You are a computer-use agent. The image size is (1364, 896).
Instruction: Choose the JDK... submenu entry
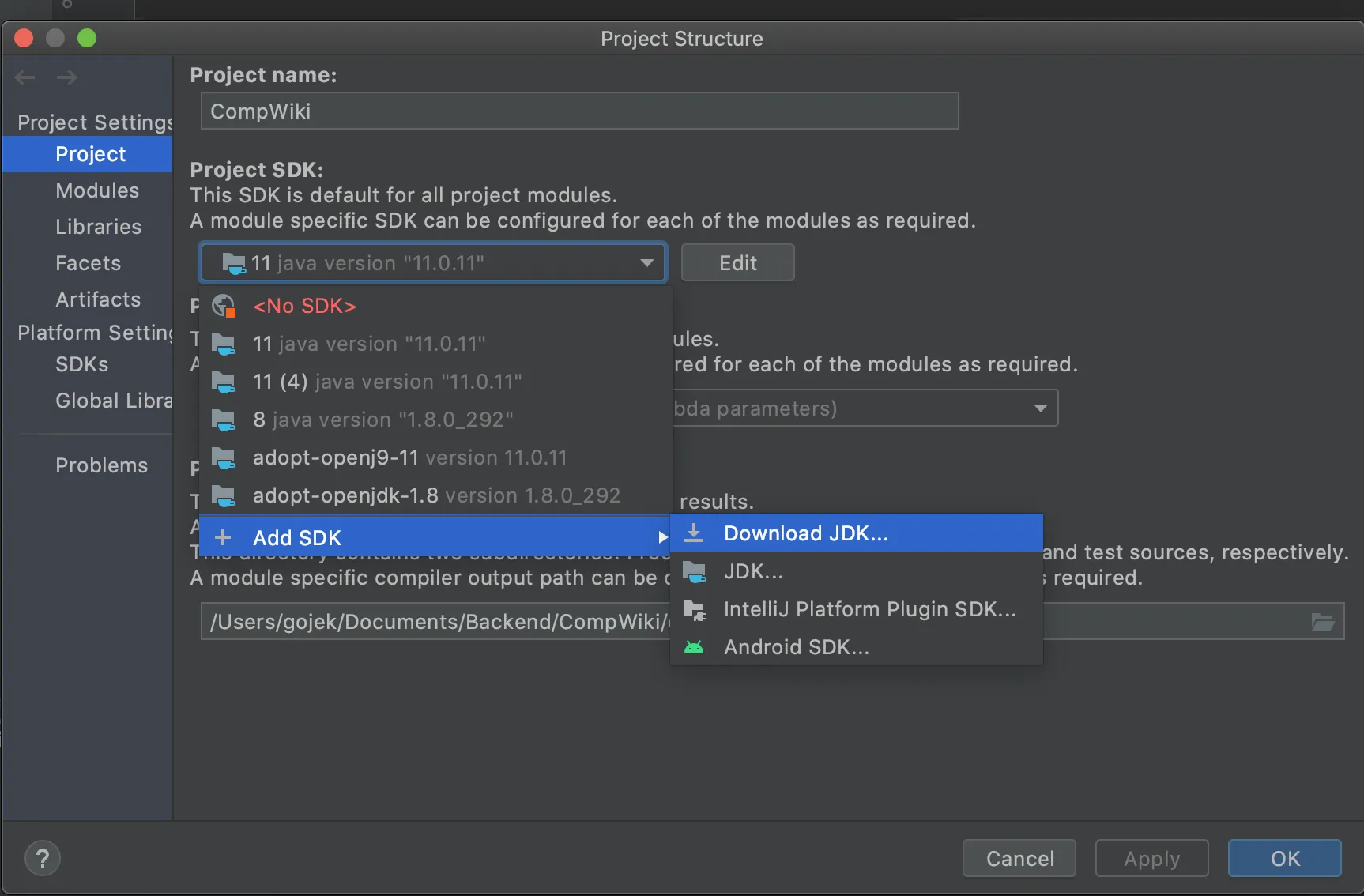point(753,571)
